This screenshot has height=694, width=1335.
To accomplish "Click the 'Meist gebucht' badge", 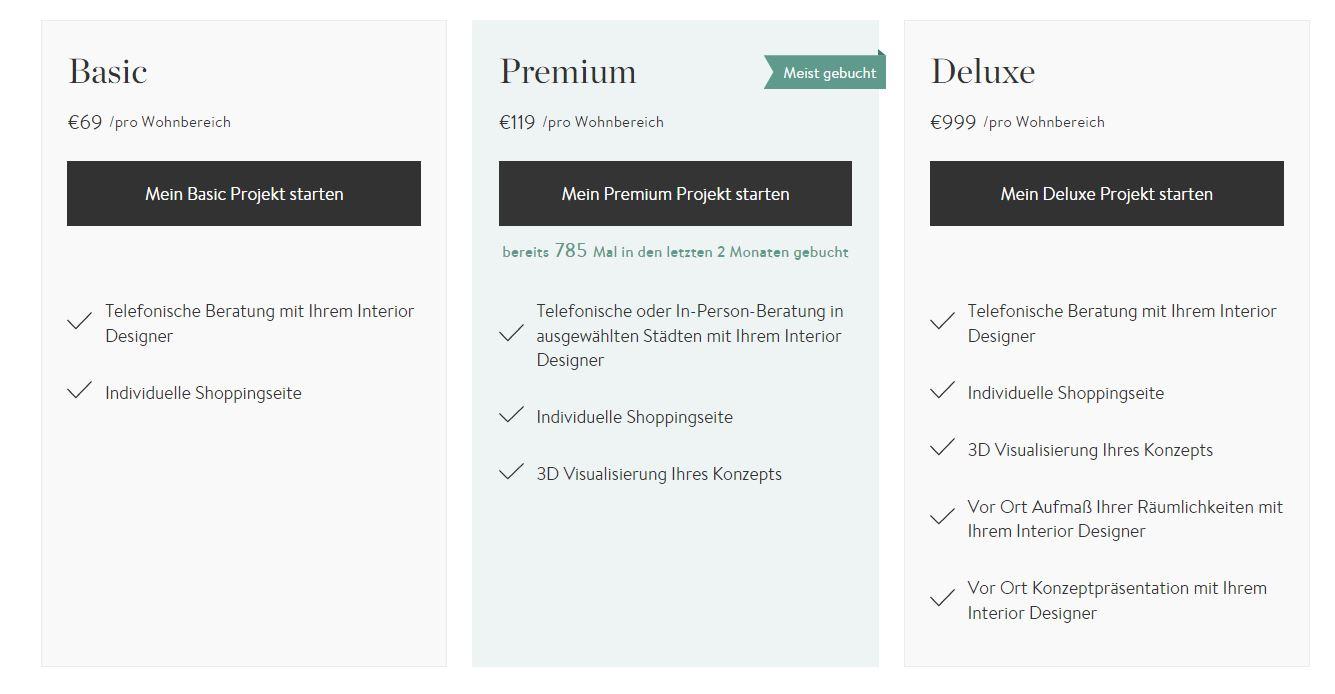I will pyautogui.click(x=826, y=72).
